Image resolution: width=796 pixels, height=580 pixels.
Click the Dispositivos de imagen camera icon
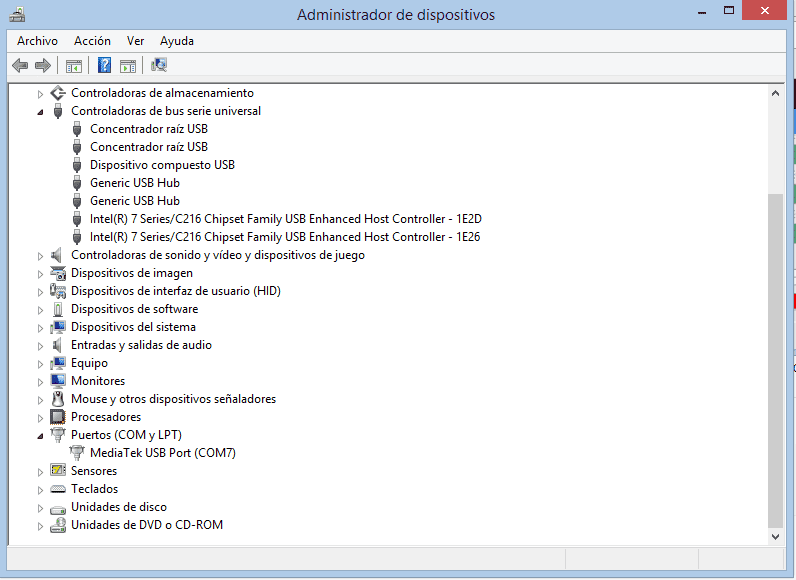pyautogui.click(x=58, y=273)
